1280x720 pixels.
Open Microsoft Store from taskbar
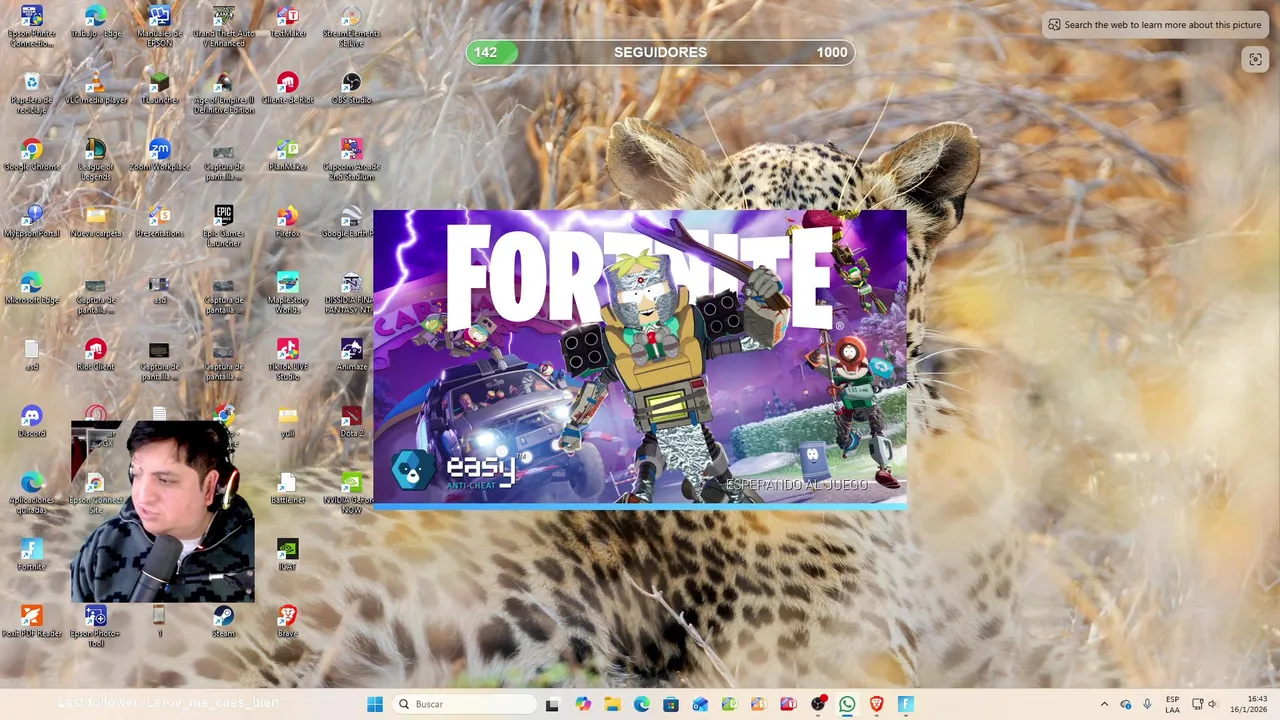(x=671, y=704)
